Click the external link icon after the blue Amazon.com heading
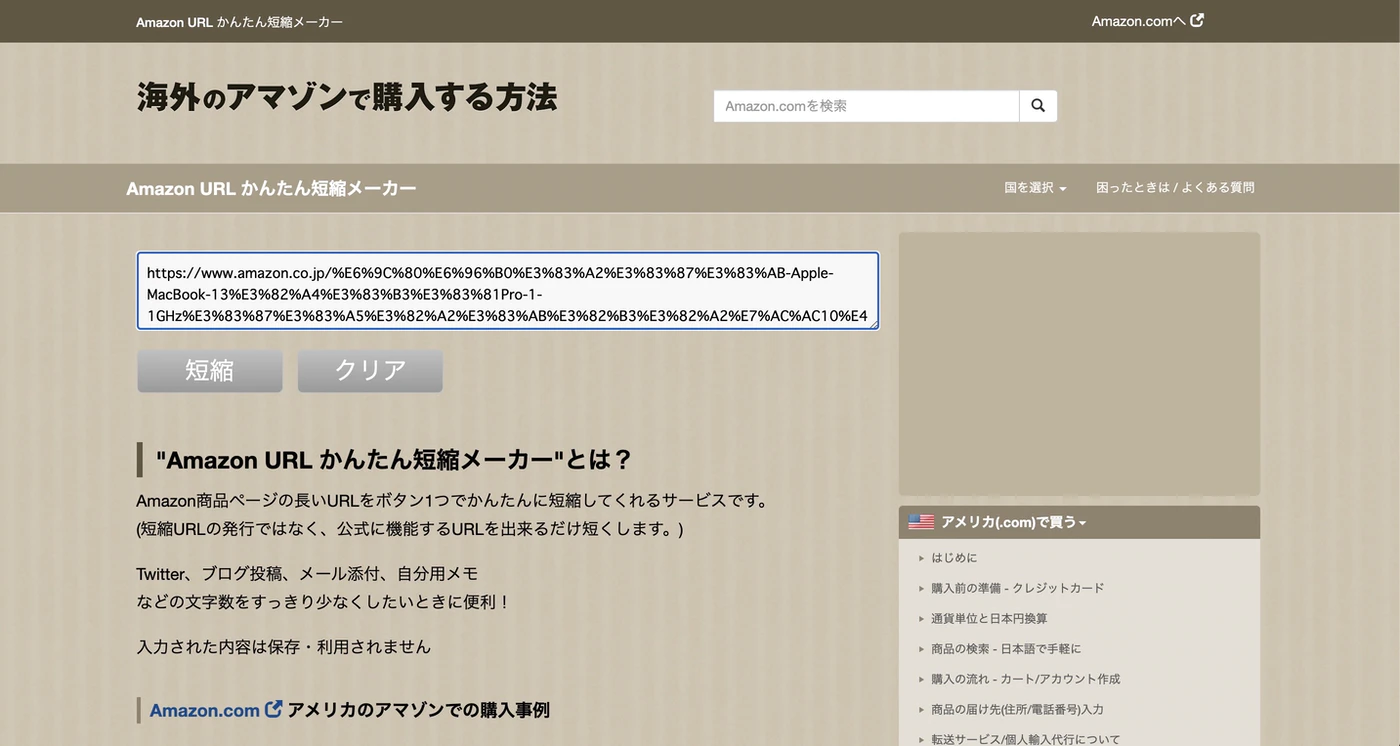The image size is (1400, 746). [273, 709]
